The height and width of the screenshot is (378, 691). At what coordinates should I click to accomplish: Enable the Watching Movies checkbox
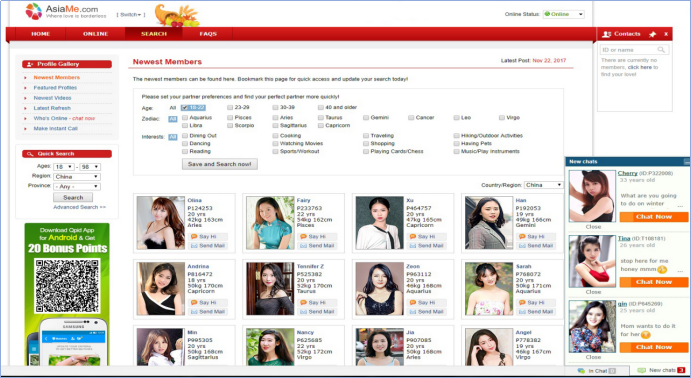tap(275, 144)
